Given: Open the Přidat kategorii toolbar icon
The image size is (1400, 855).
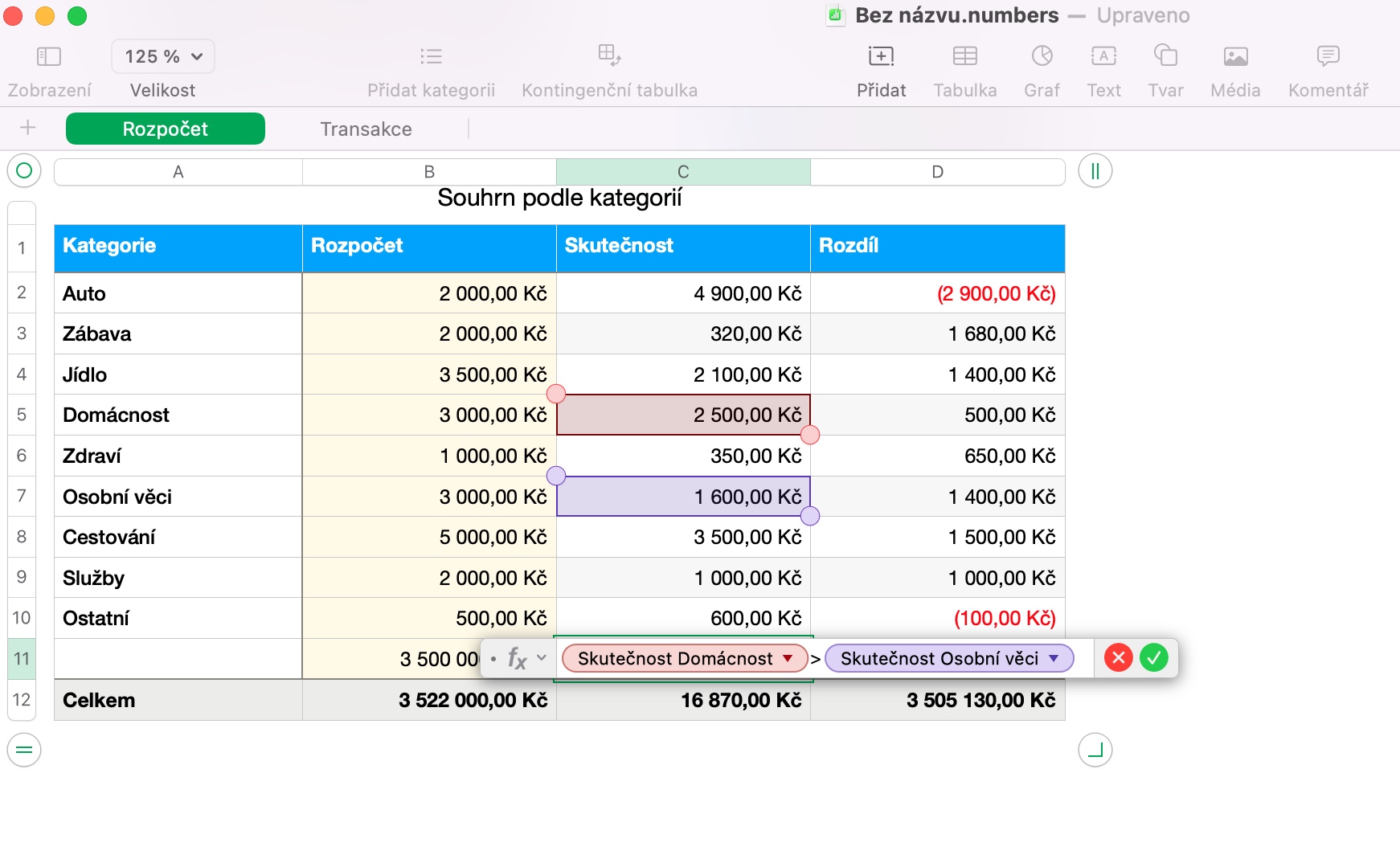Looking at the screenshot, I should (431, 56).
